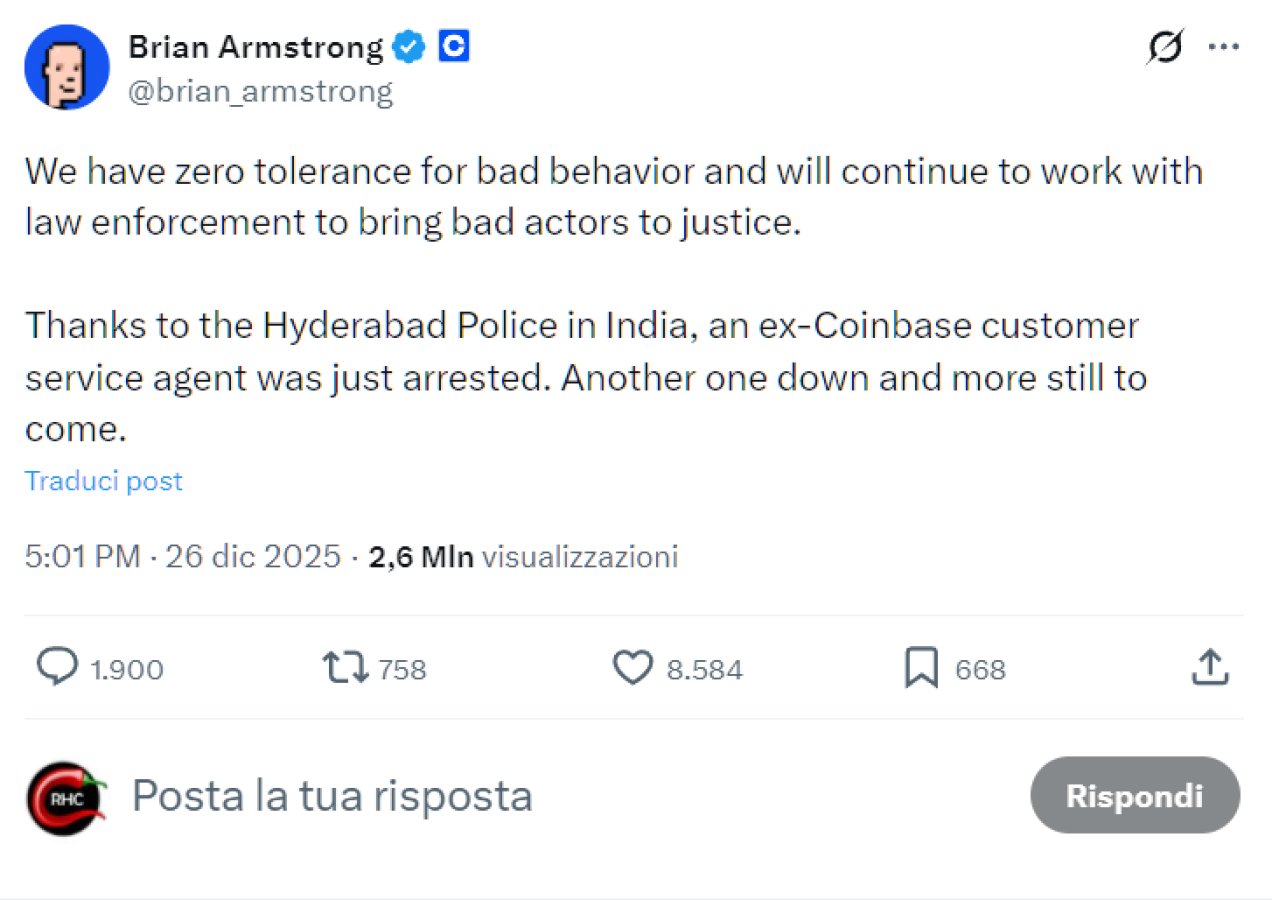Translate the post with Traduci post
This screenshot has width=1272, height=900.
pos(103,481)
